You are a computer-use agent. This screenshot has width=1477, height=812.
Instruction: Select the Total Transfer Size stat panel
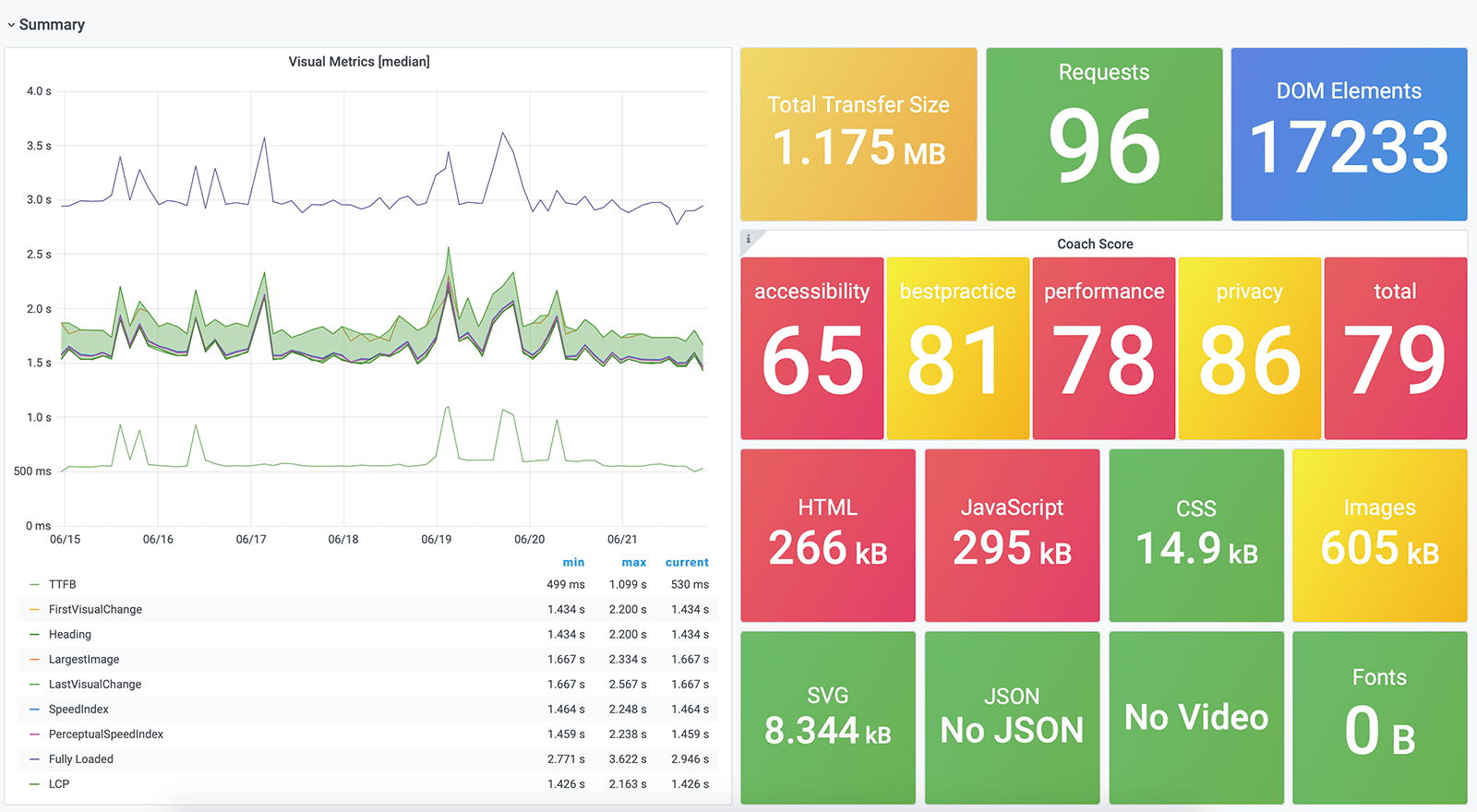click(x=859, y=135)
